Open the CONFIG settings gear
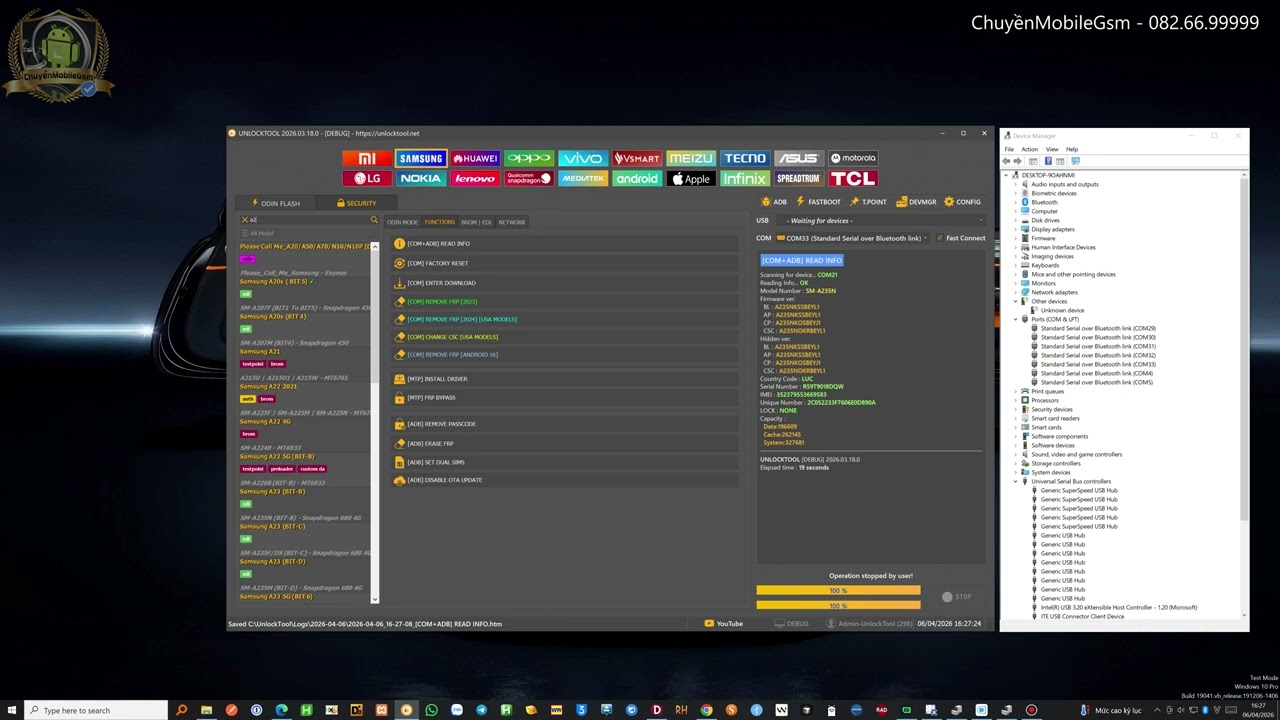This screenshot has height=720, width=1280. pyautogui.click(x=962, y=202)
